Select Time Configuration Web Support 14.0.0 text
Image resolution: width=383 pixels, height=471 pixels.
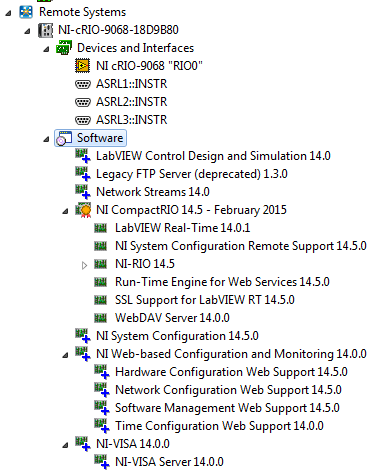(x=219, y=426)
